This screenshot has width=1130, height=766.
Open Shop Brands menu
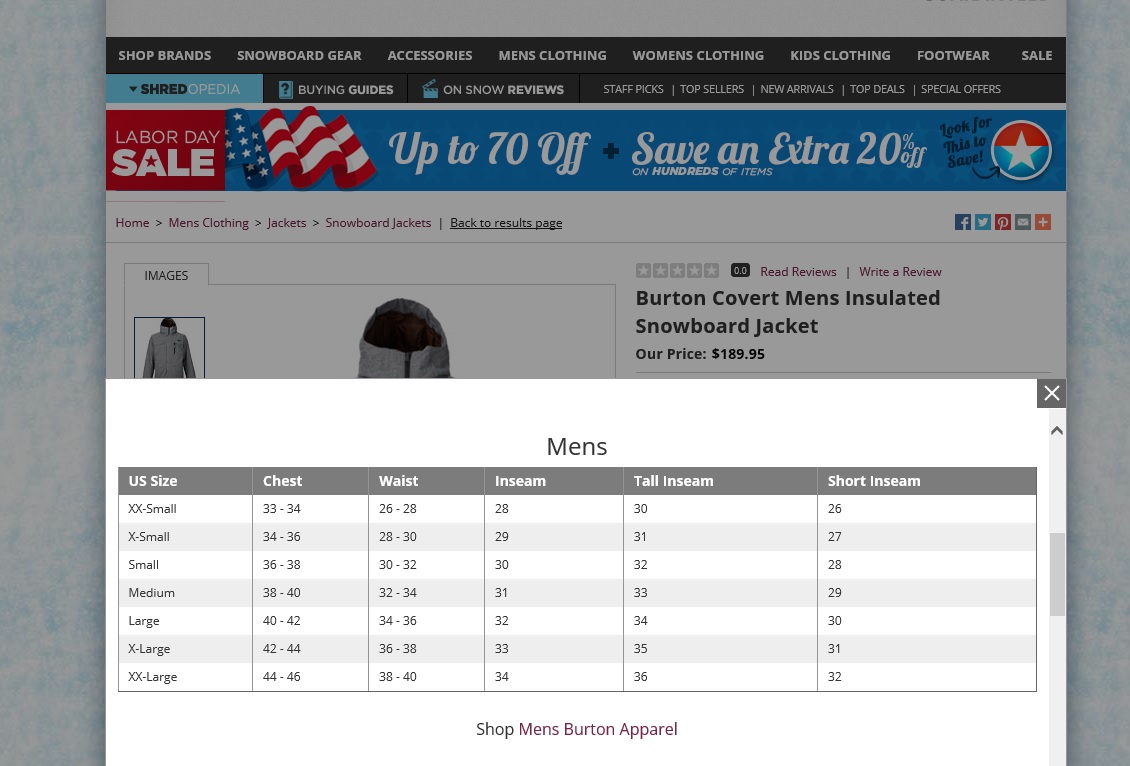tap(164, 55)
